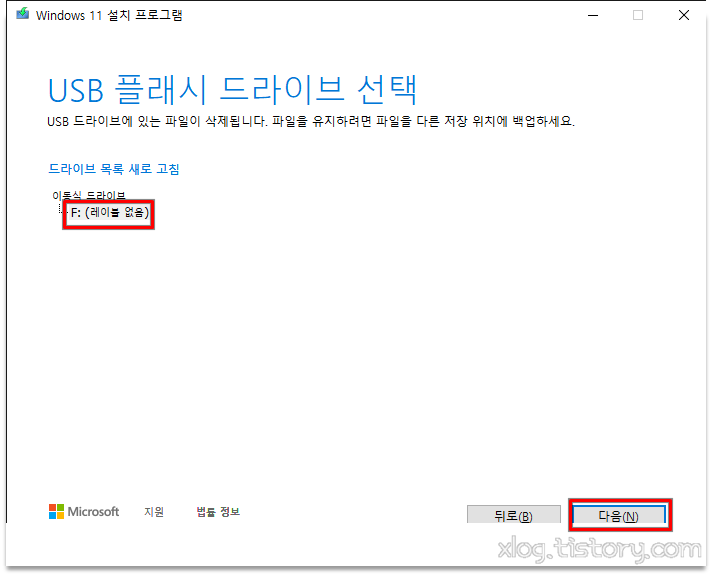This screenshot has width=712, height=576.
Task: Click the USB file deletion warning text
Action: click(x=311, y=121)
